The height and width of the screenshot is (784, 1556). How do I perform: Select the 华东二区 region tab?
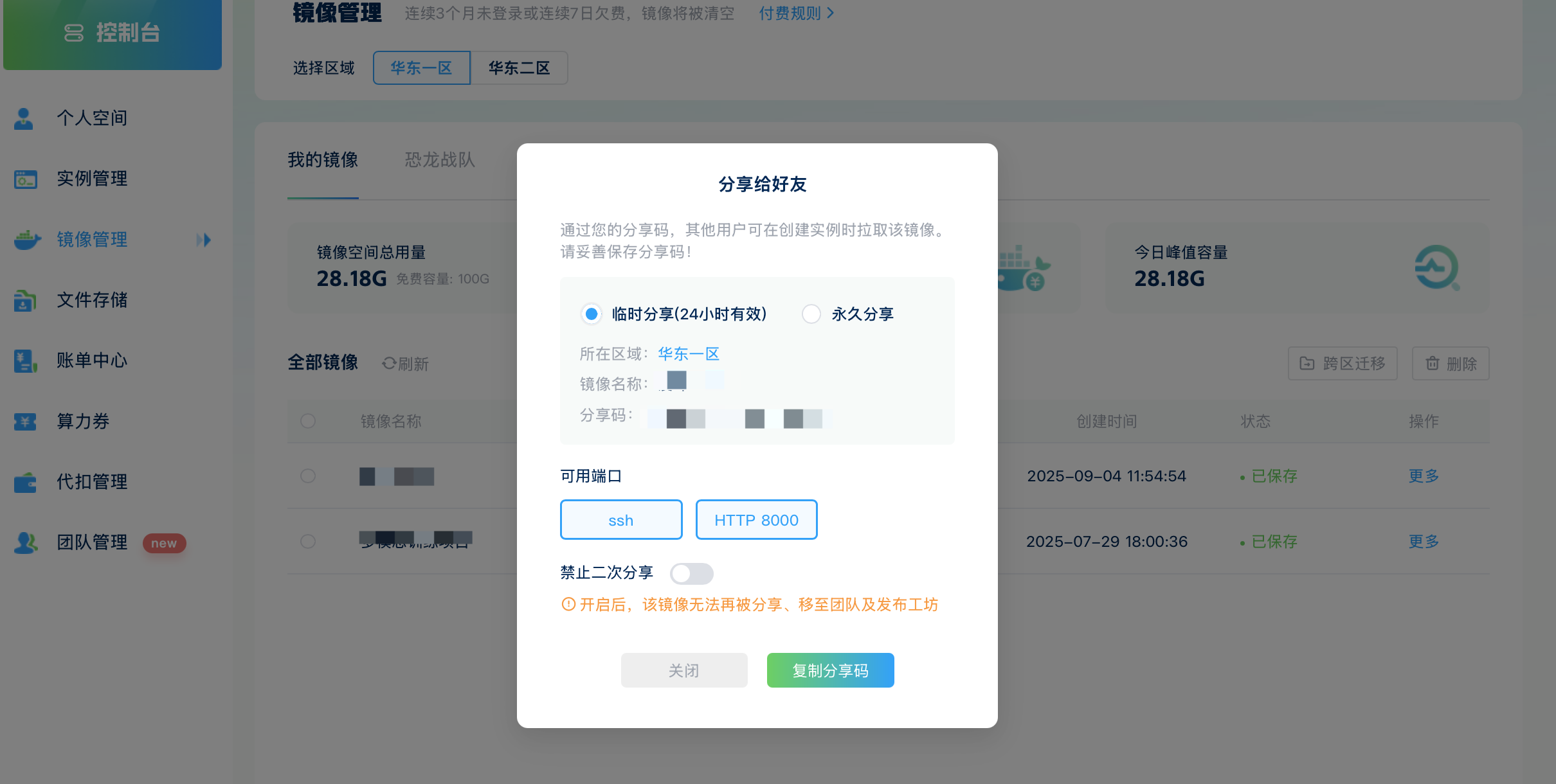coord(520,67)
